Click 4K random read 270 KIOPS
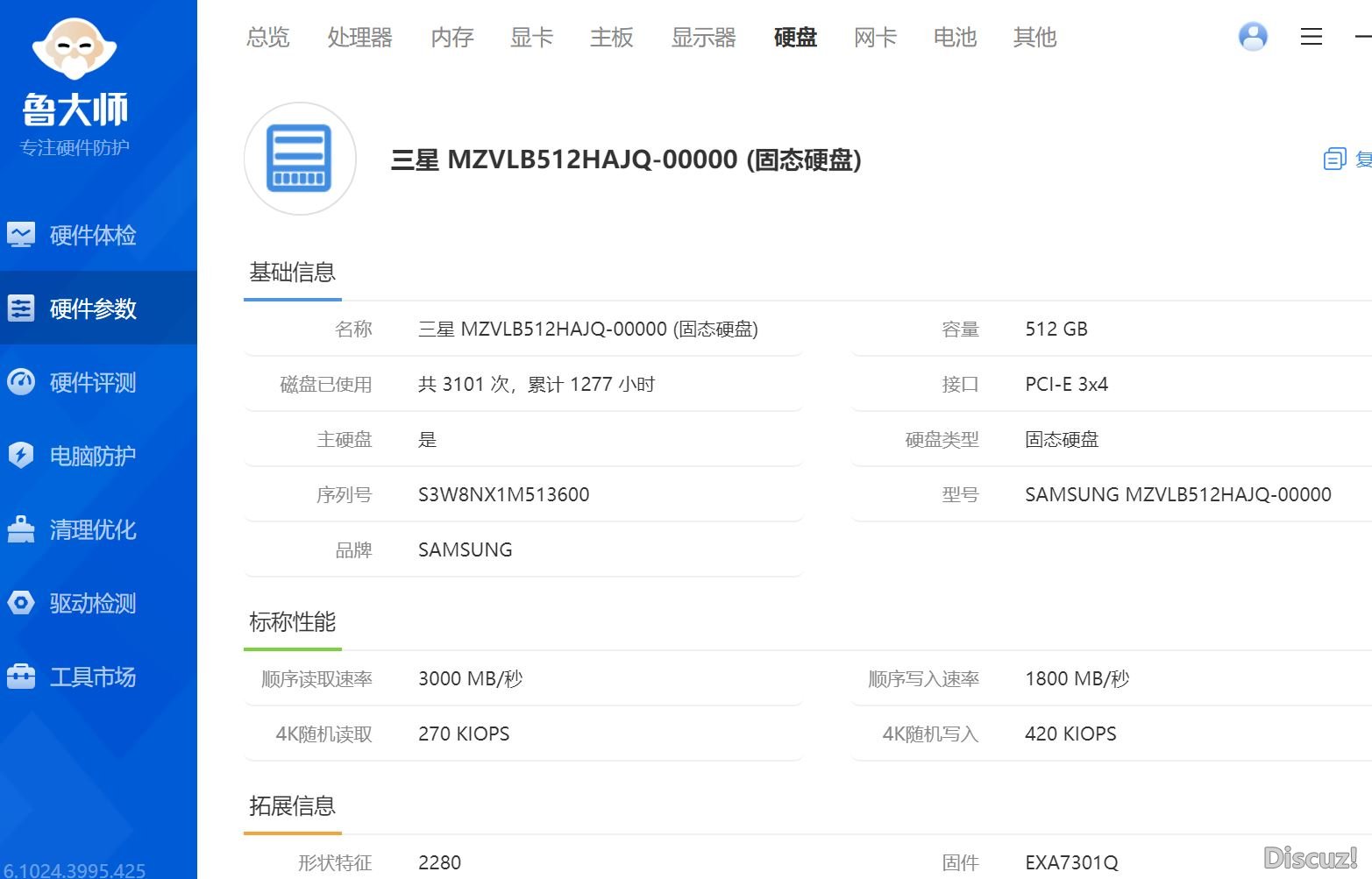 point(464,734)
